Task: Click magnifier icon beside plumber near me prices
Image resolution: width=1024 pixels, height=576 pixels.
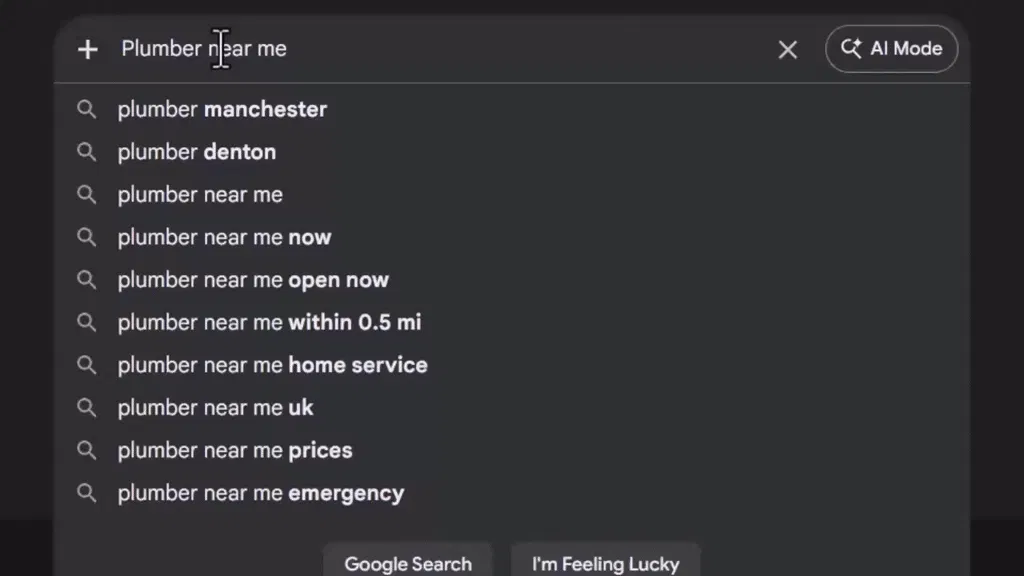Action: [86, 450]
